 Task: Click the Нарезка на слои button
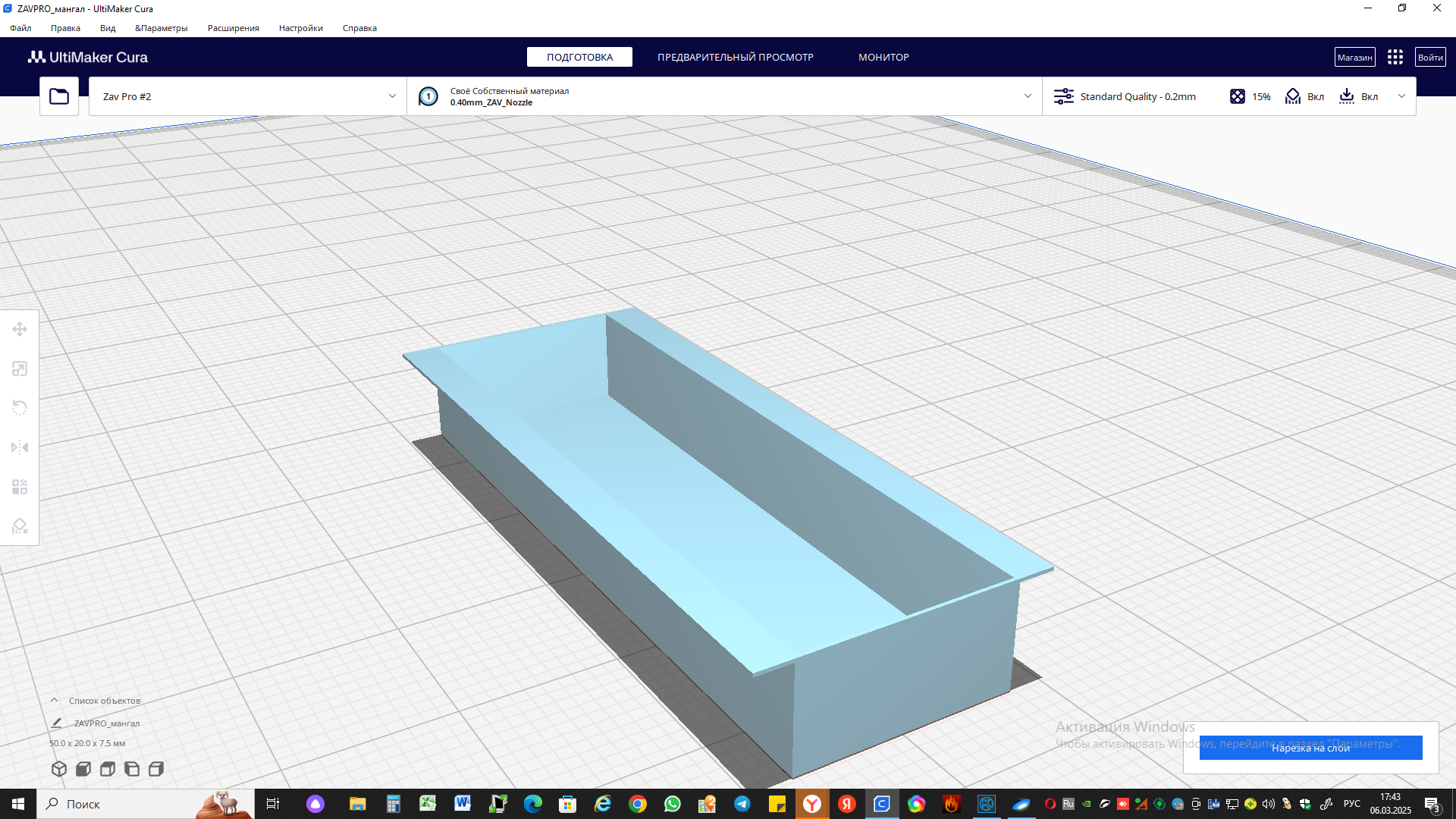click(1310, 748)
